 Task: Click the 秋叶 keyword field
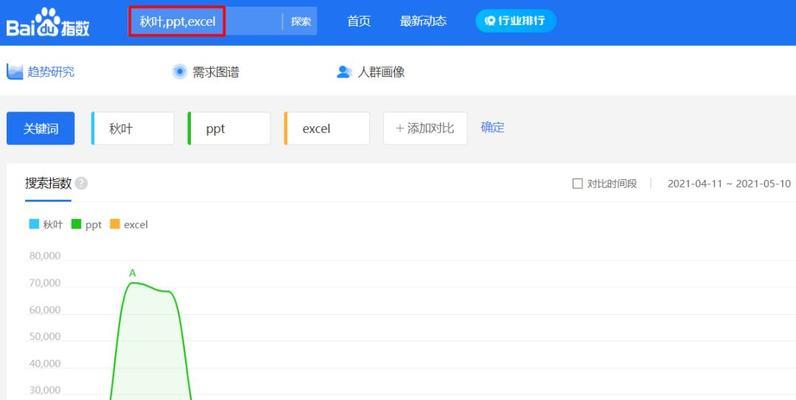pos(132,128)
